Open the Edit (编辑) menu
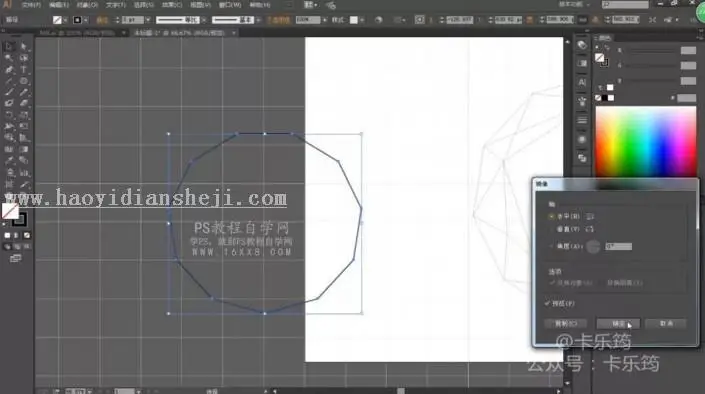The height and width of the screenshot is (394, 705). click(59, 5)
